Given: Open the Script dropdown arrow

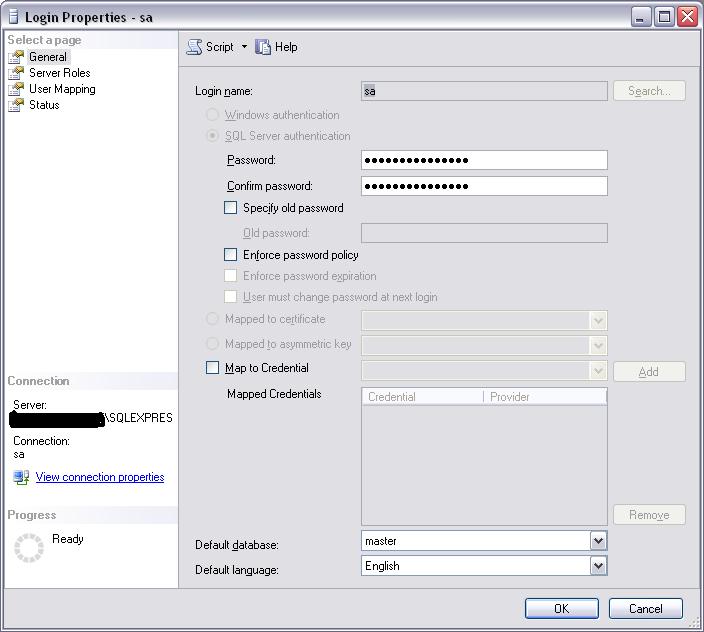Looking at the screenshot, I should (x=244, y=46).
